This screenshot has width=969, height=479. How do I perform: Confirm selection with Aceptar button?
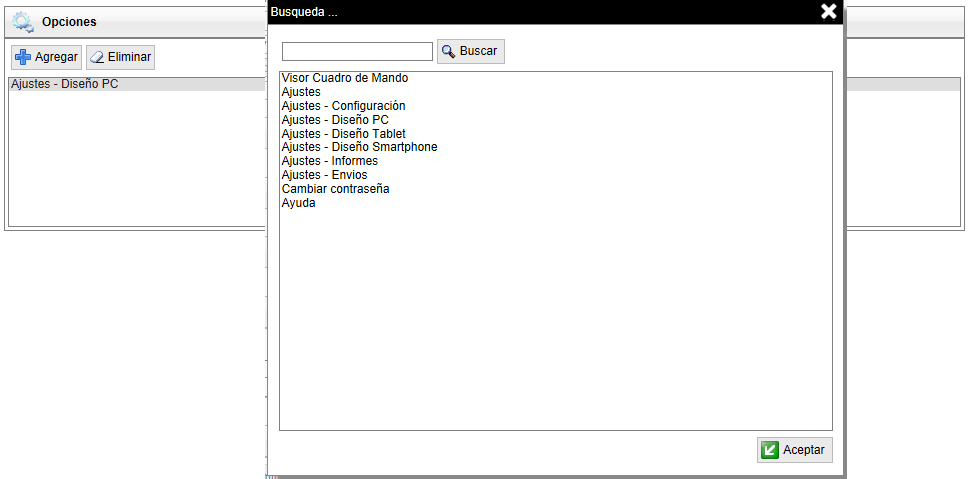pos(794,450)
